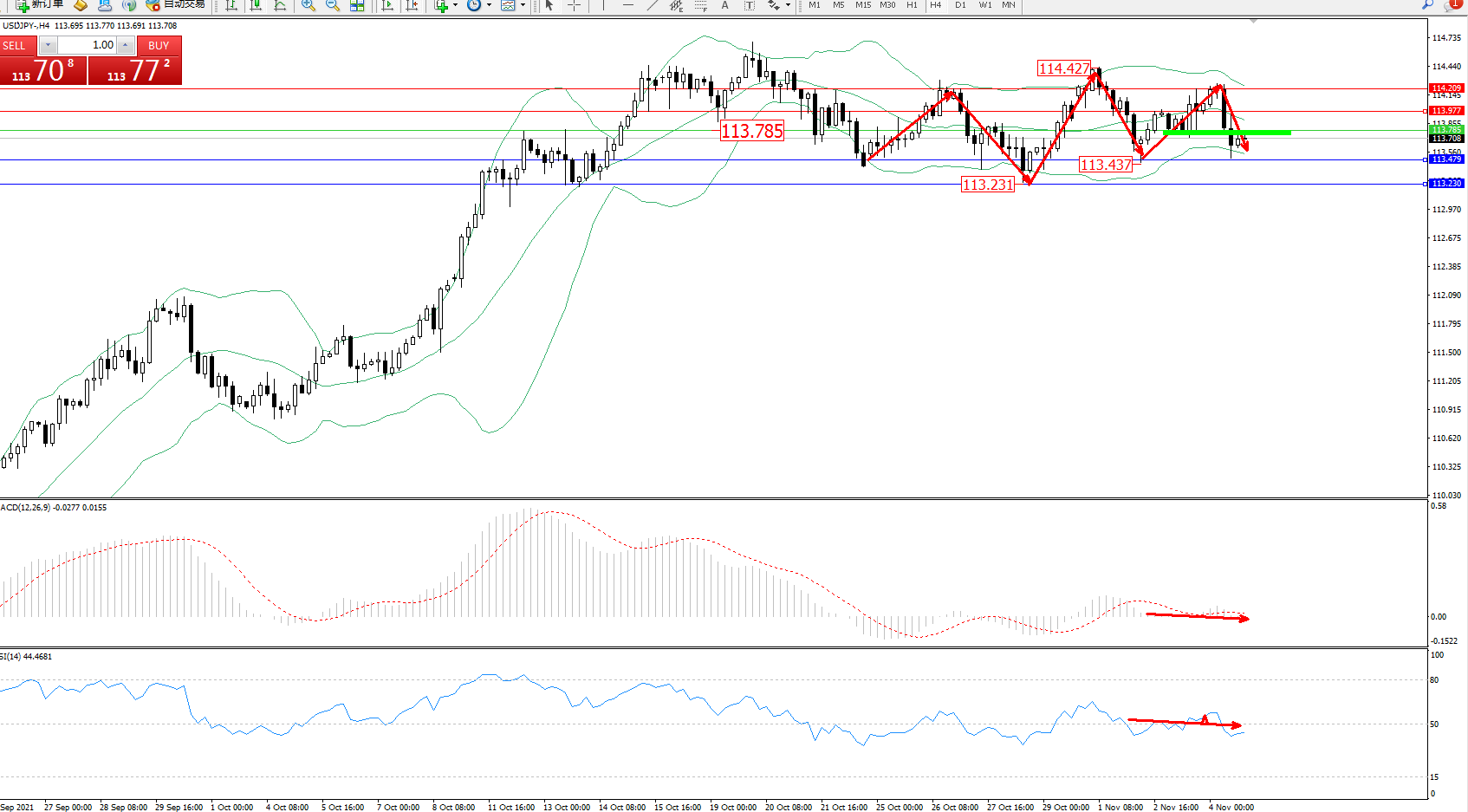Toggle the Auto Scroll button
The image size is (1468, 812).
pos(387,5)
